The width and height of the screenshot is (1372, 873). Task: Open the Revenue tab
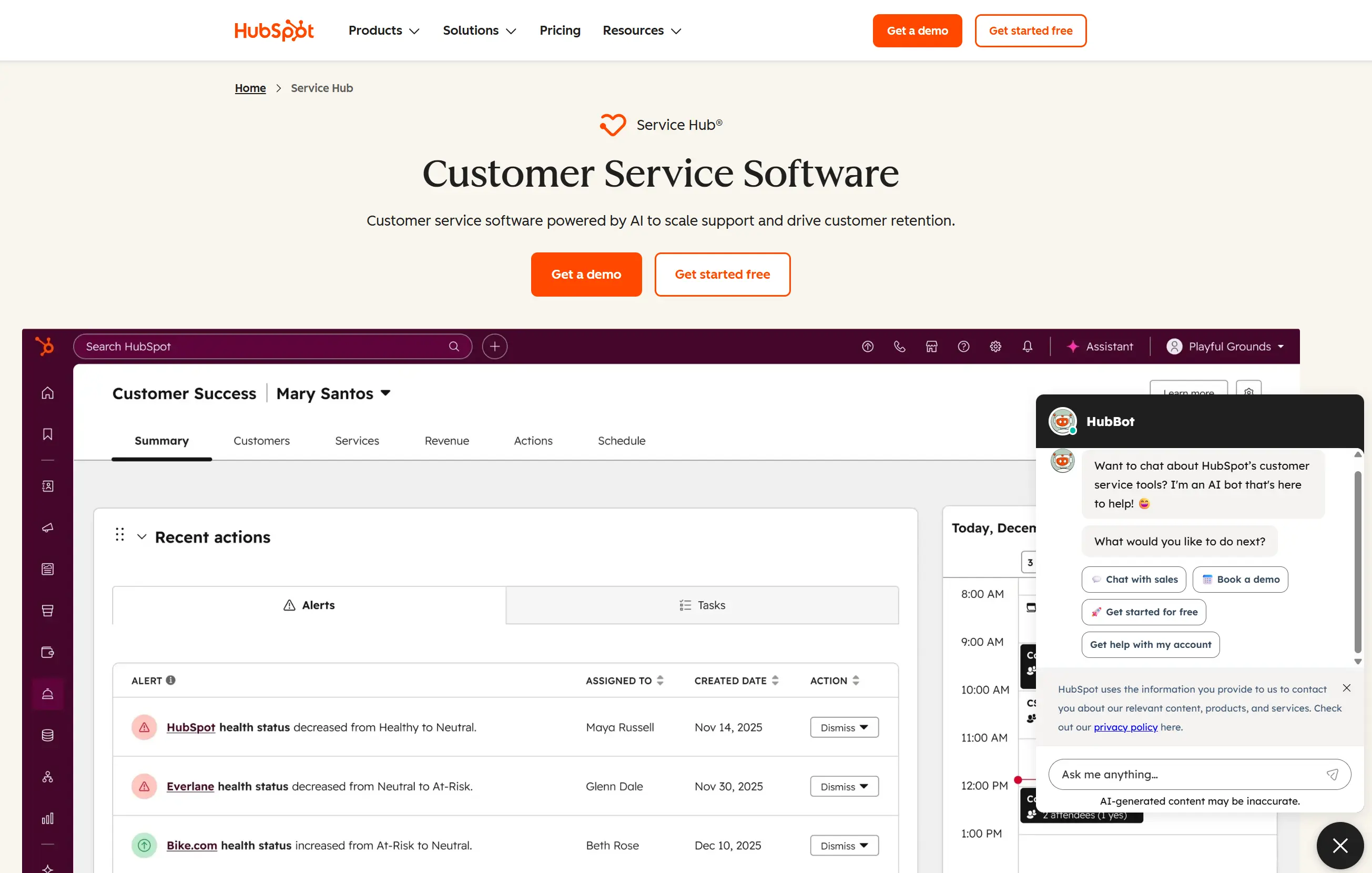coord(446,441)
